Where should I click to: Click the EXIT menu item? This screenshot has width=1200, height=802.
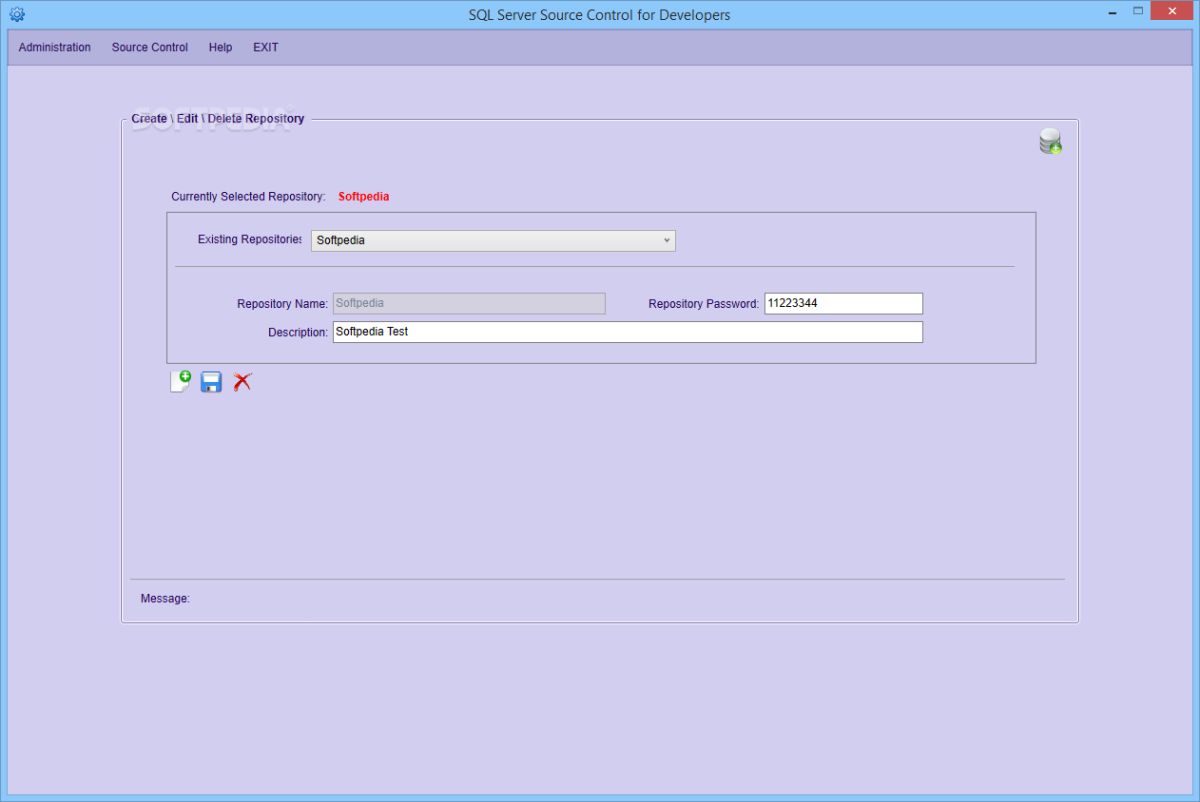266,47
